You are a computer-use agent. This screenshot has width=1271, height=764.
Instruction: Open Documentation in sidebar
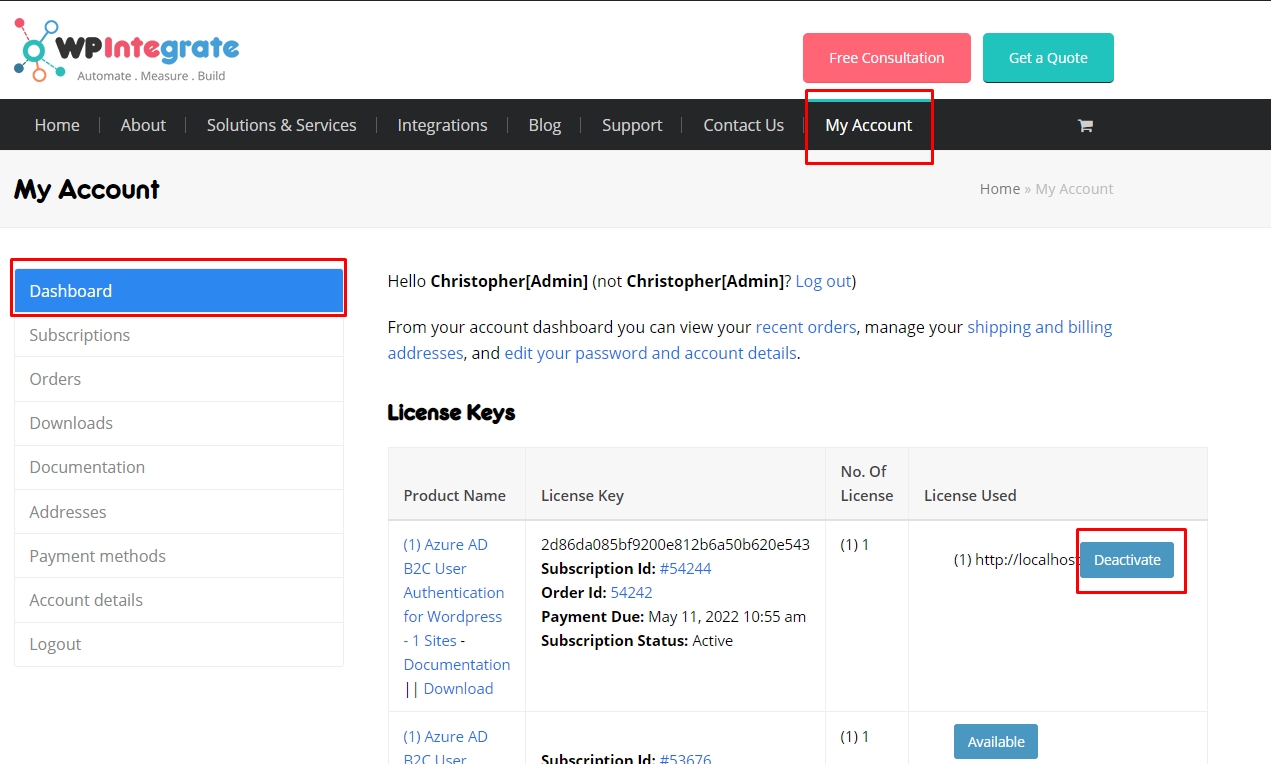point(179,467)
